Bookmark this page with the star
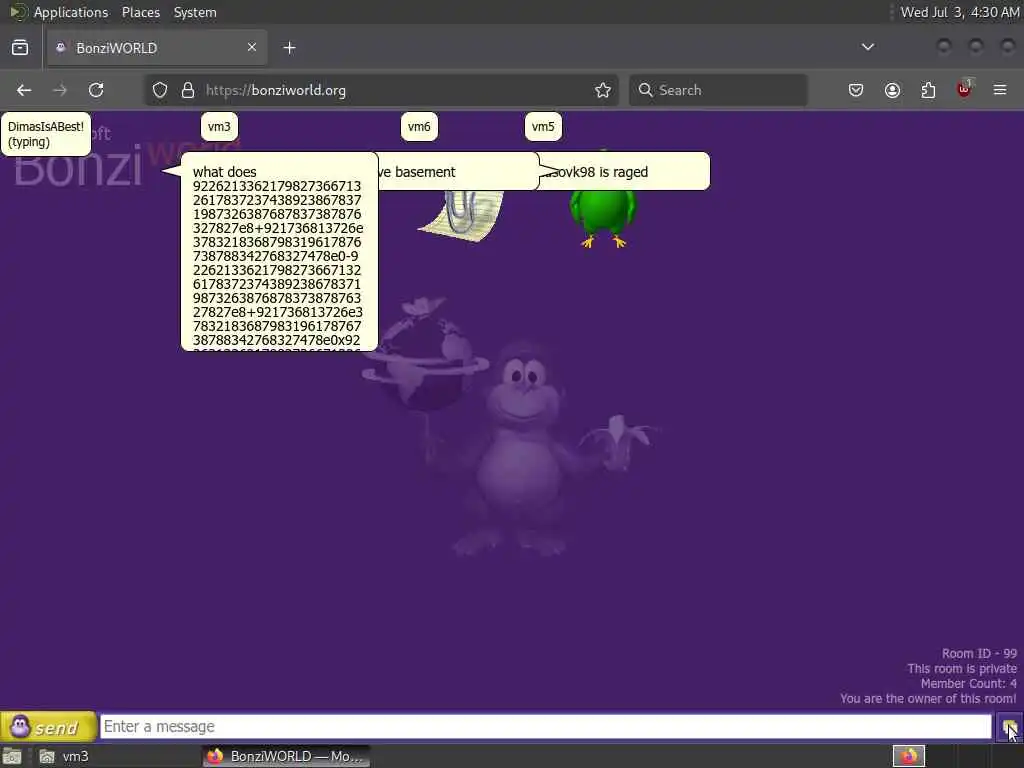The image size is (1024, 768). tap(603, 90)
